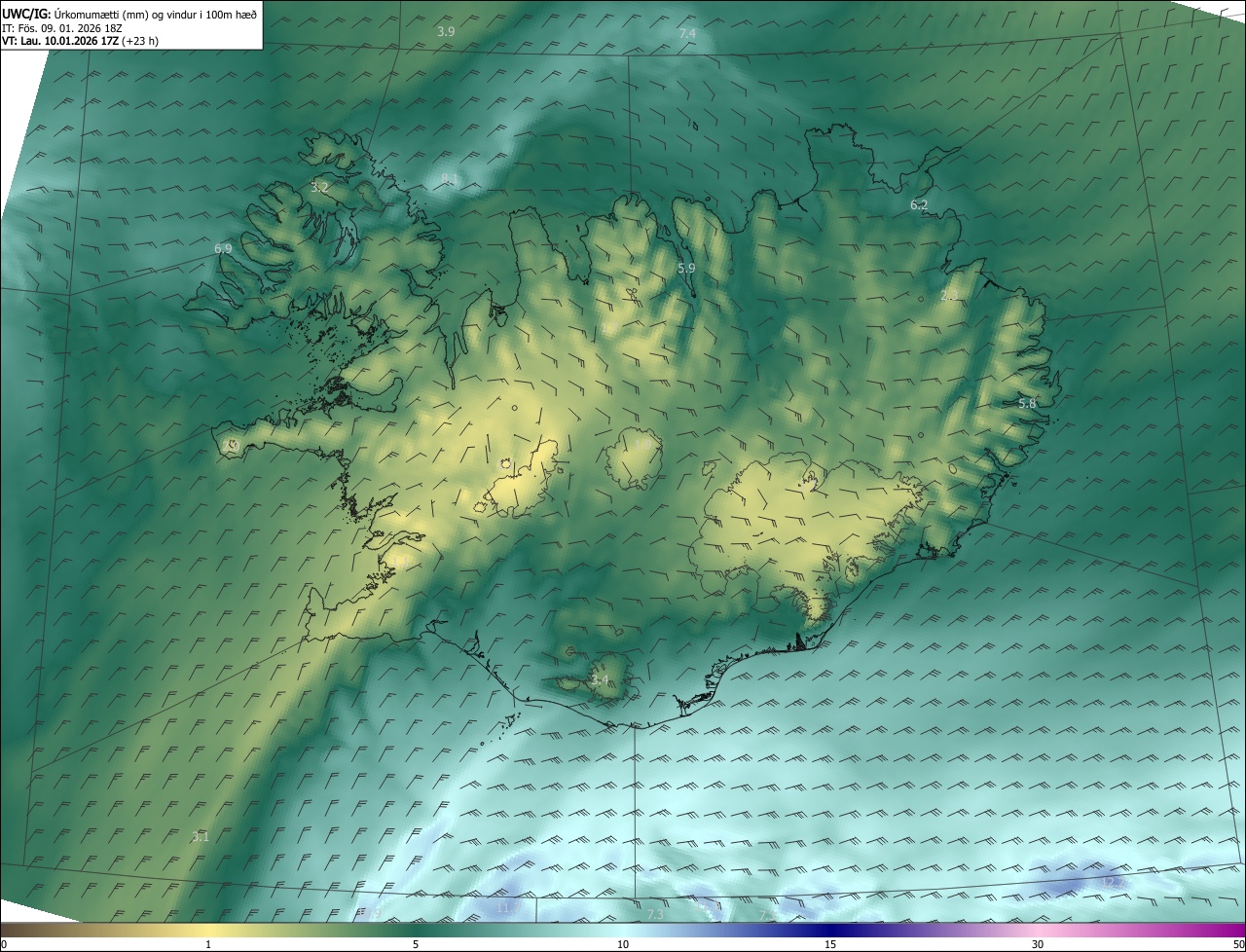Click the 7.3 value label near the bottom edge
Viewport: 1246px width, 952px height.
[x=655, y=915]
